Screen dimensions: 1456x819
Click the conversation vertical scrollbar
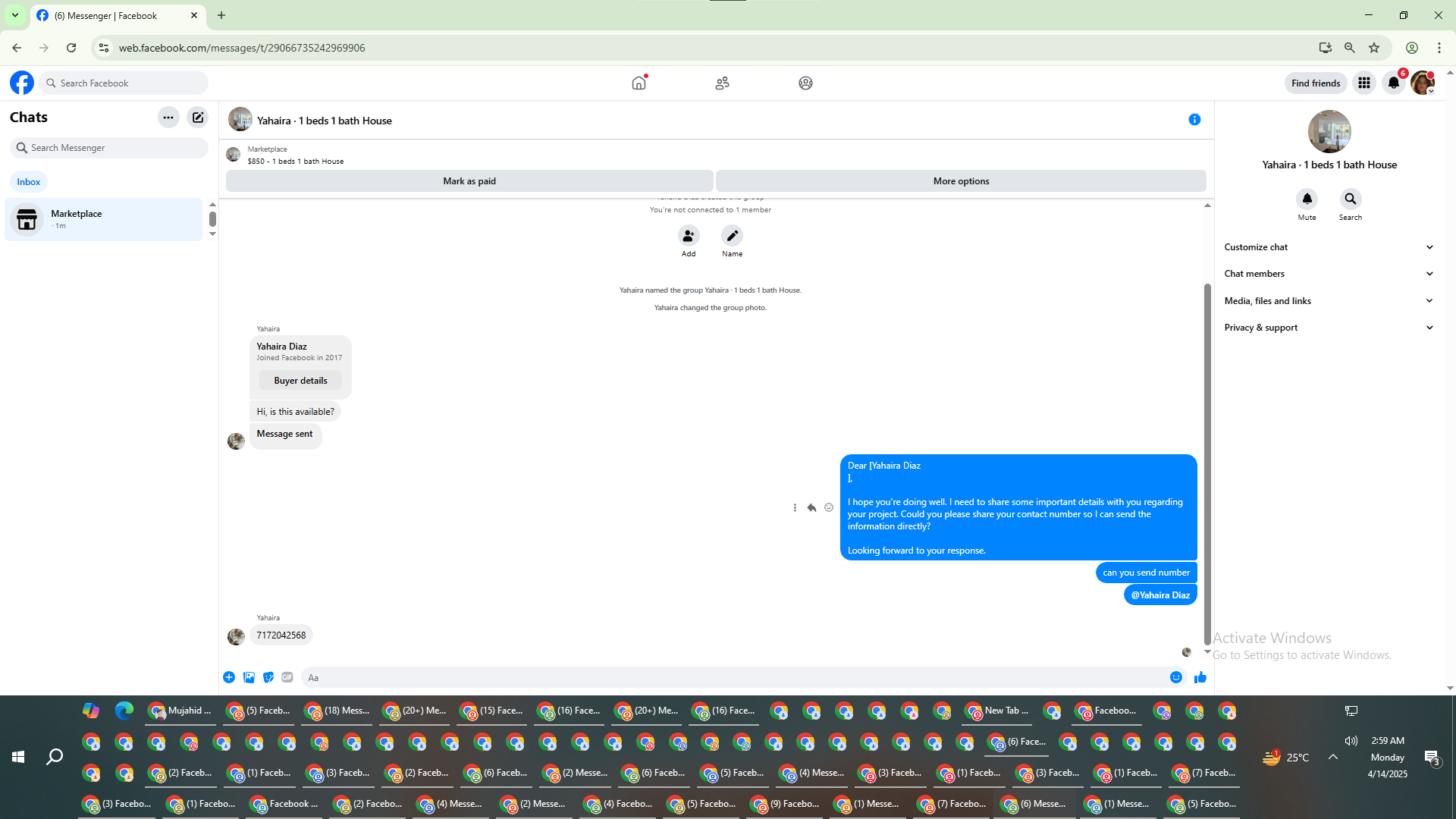(1207, 463)
